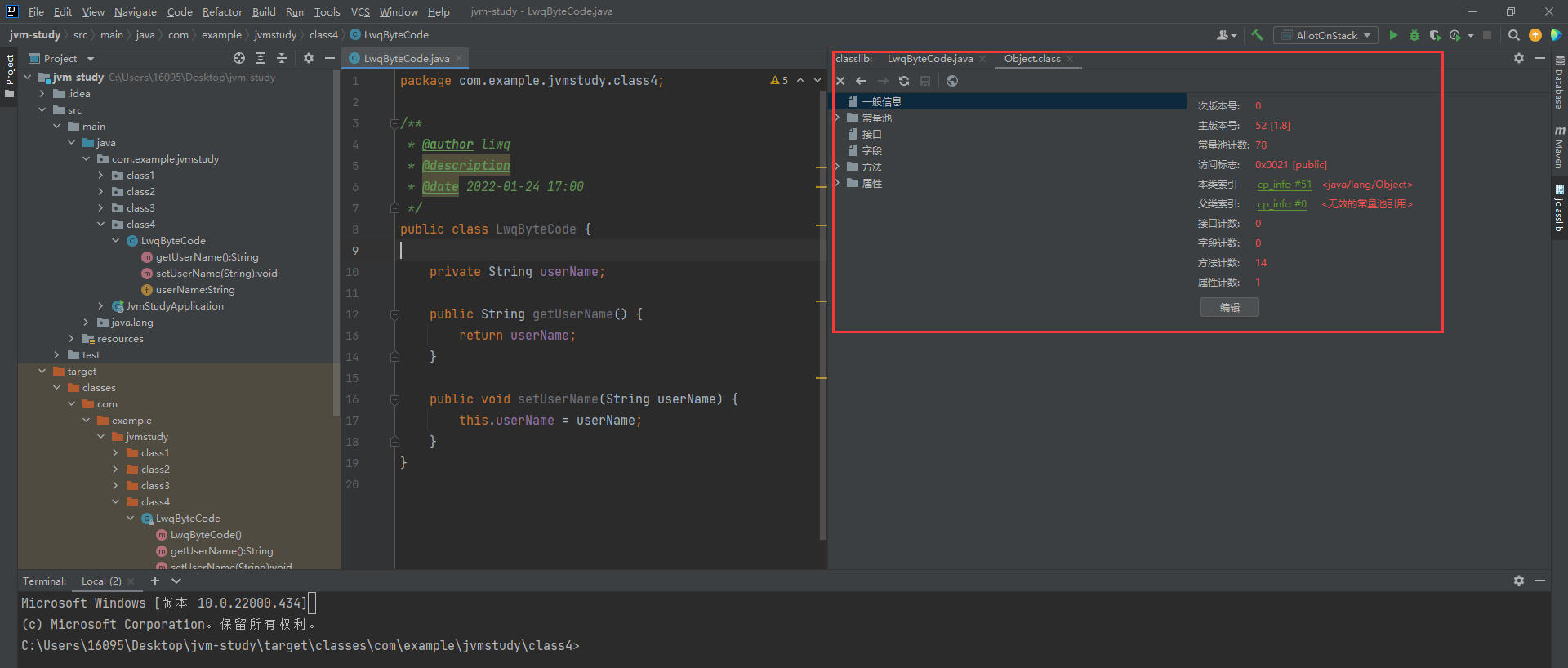The image size is (1568, 668).
Task: Click the terminal command prompt line
Action: point(300,645)
